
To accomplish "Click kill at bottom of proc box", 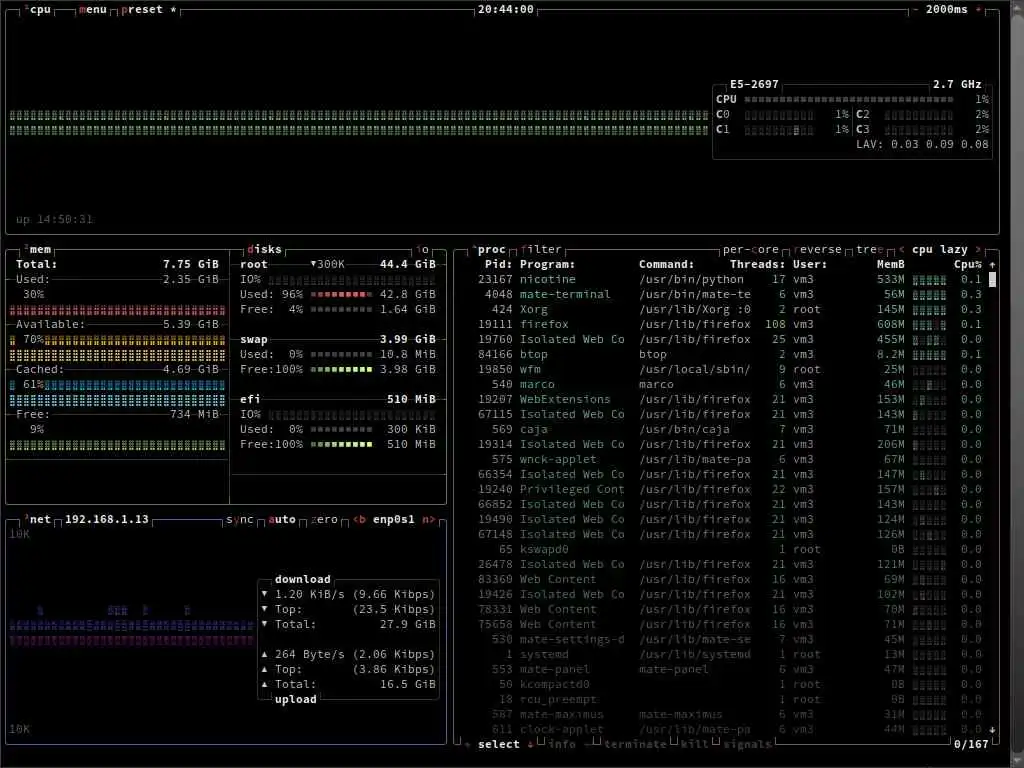I will pos(694,744).
